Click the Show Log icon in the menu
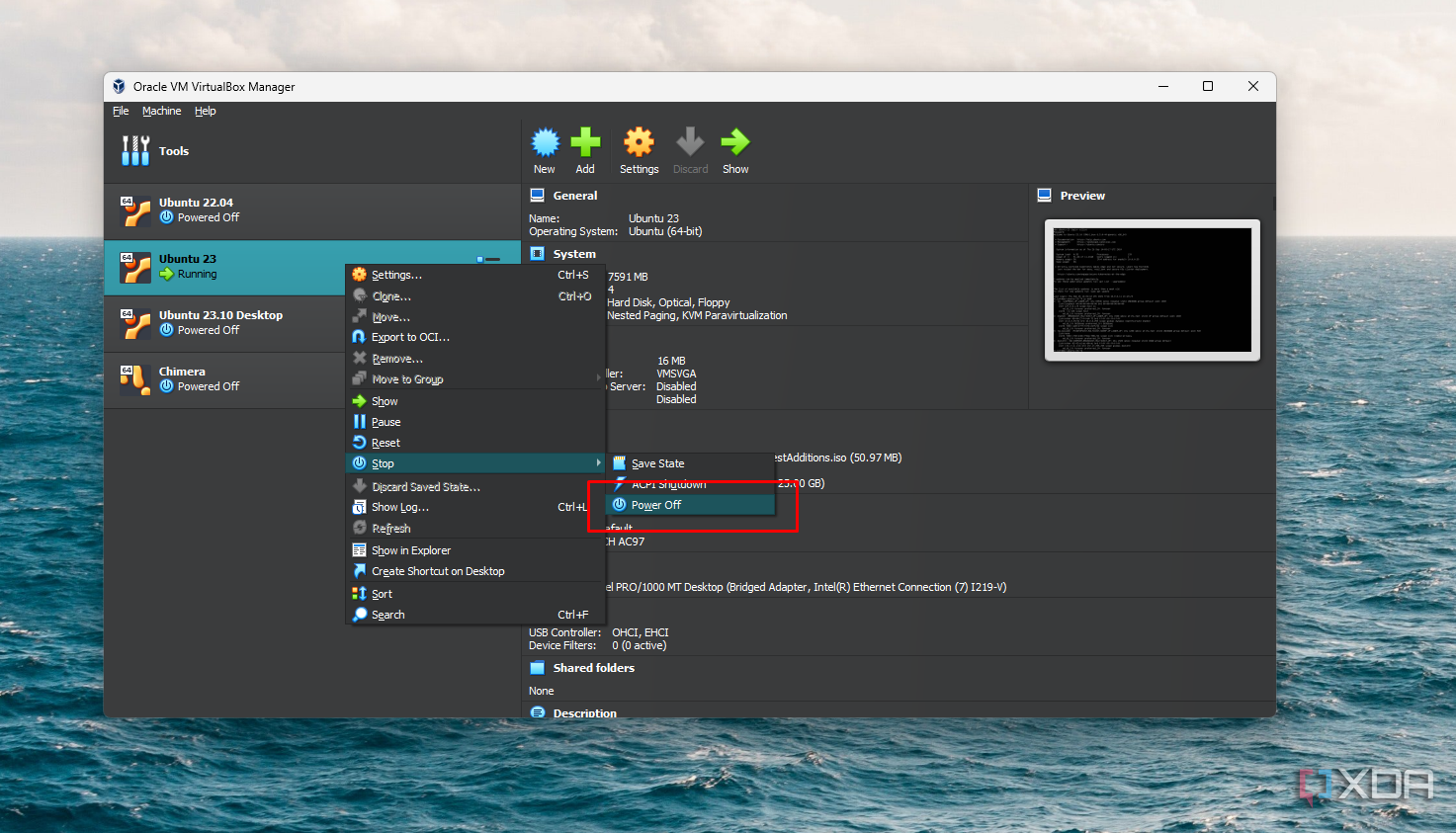Image resolution: width=1456 pixels, height=833 pixels. (x=359, y=507)
